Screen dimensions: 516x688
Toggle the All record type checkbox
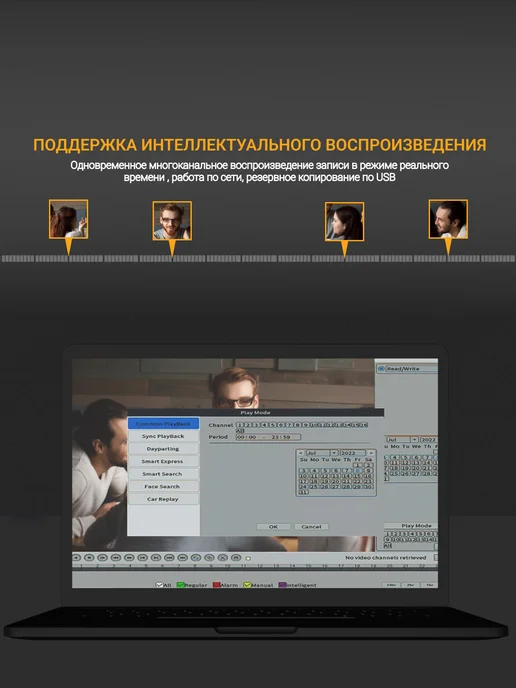pyautogui.click(x=160, y=585)
